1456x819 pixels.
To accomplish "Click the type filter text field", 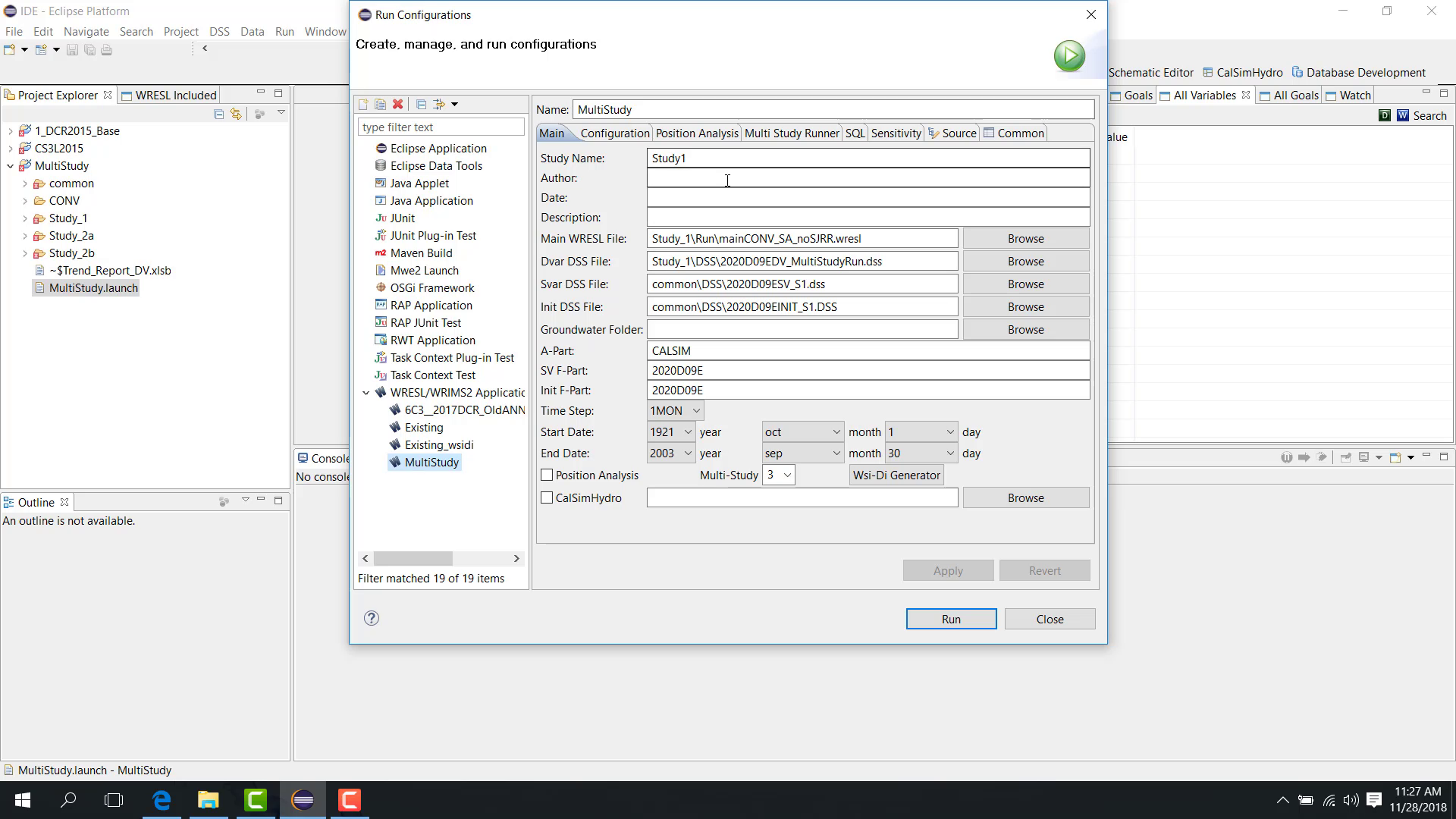I will [441, 127].
